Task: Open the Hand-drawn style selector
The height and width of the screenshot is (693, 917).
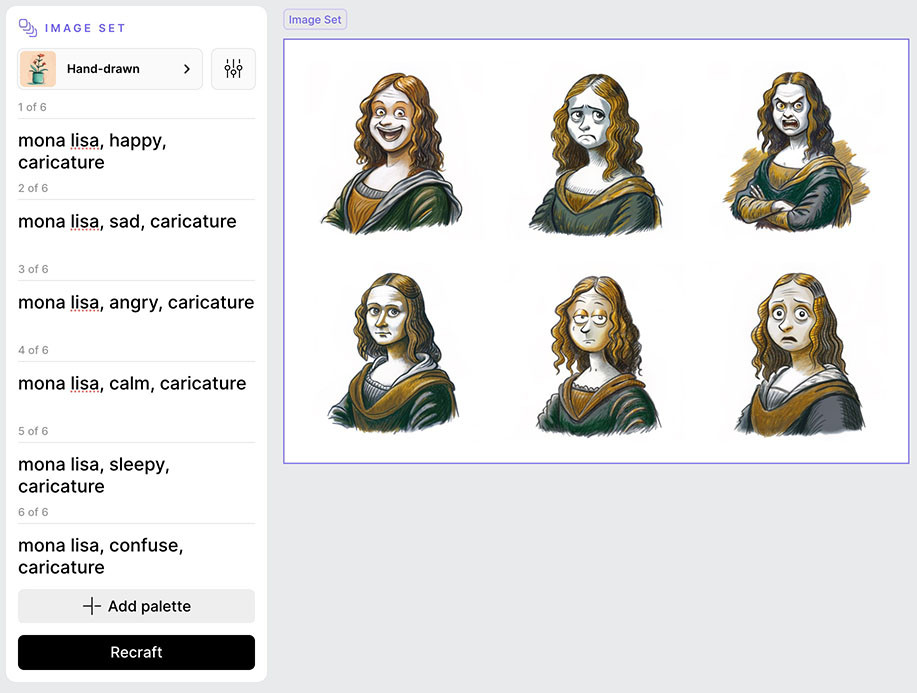Action: [110, 69]
